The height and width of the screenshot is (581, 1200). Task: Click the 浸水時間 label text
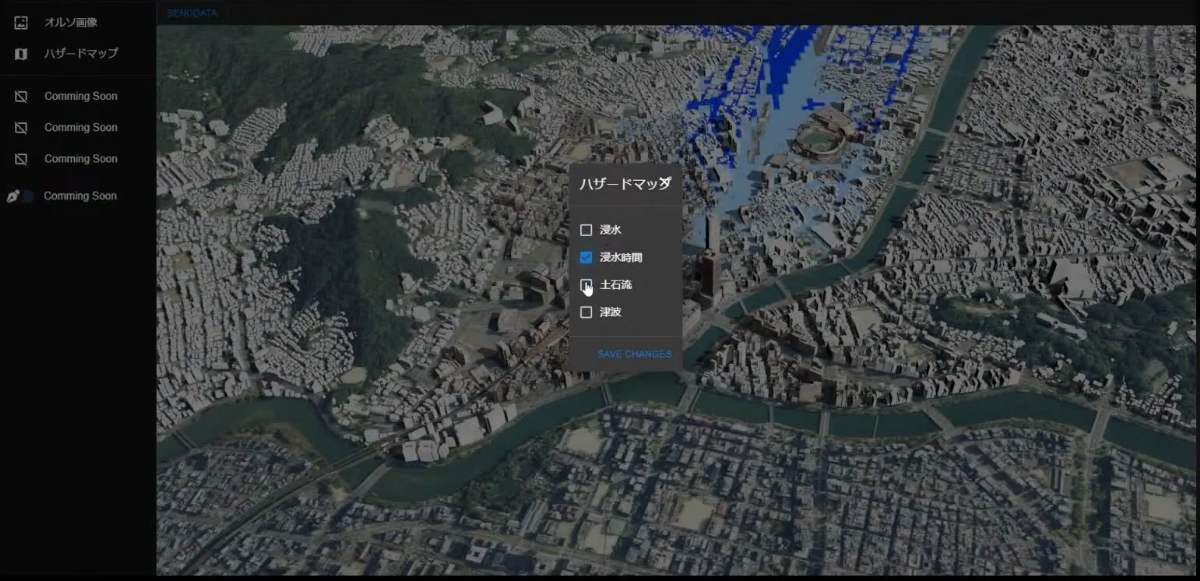pos(621,257)
